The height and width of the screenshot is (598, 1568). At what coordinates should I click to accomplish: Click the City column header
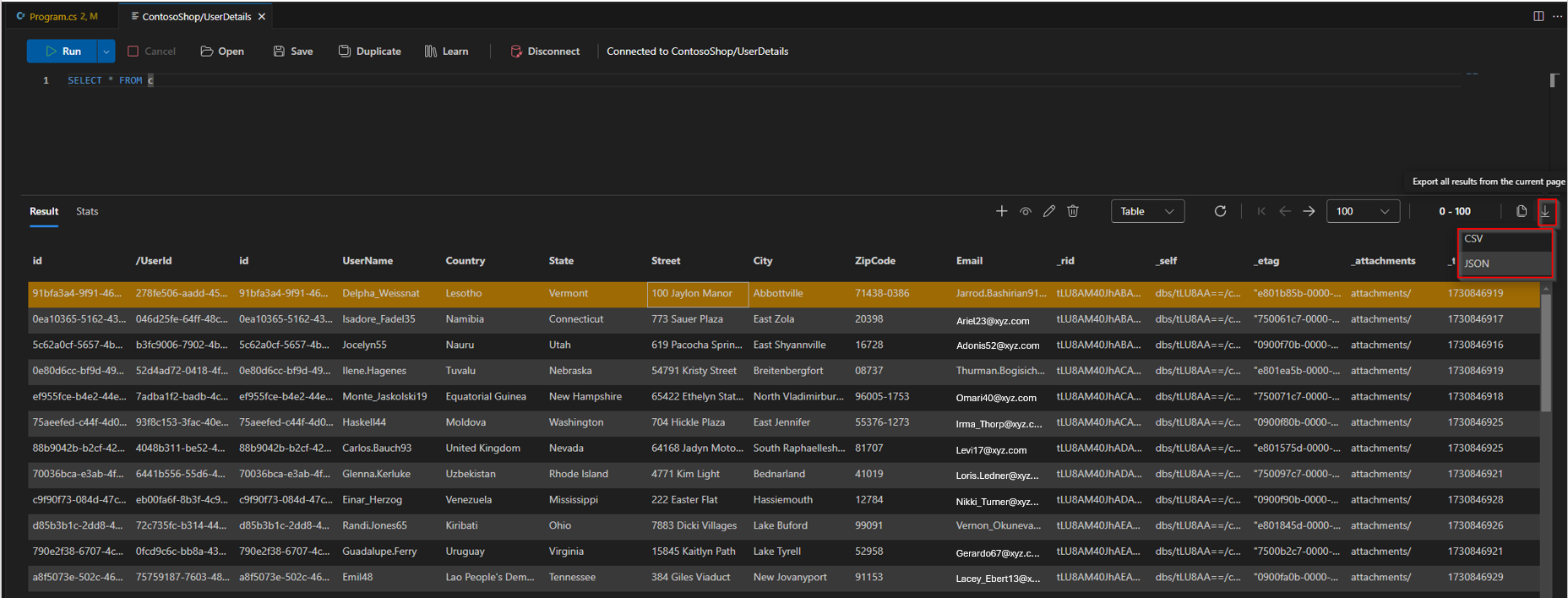click(x=763, y=261)
